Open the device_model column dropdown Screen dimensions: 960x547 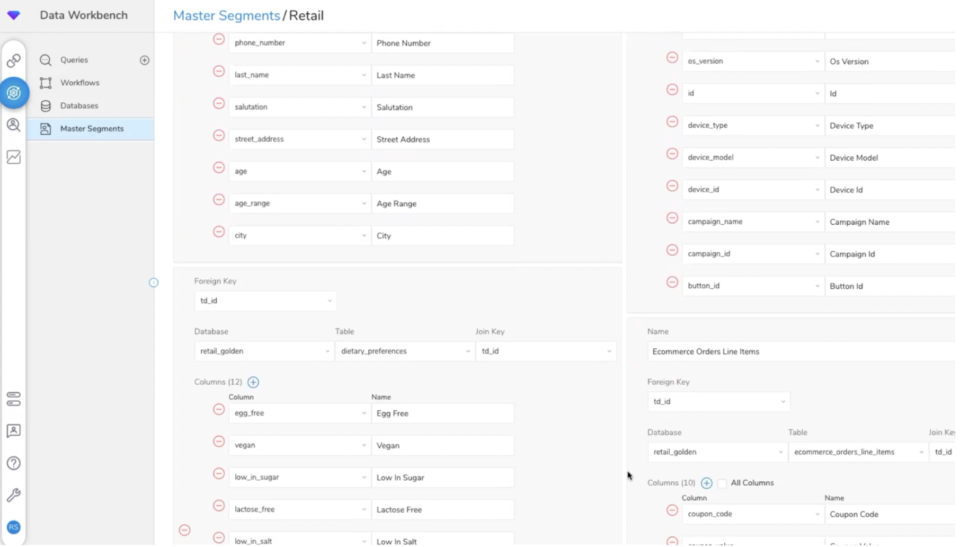(x=752, y=157)
